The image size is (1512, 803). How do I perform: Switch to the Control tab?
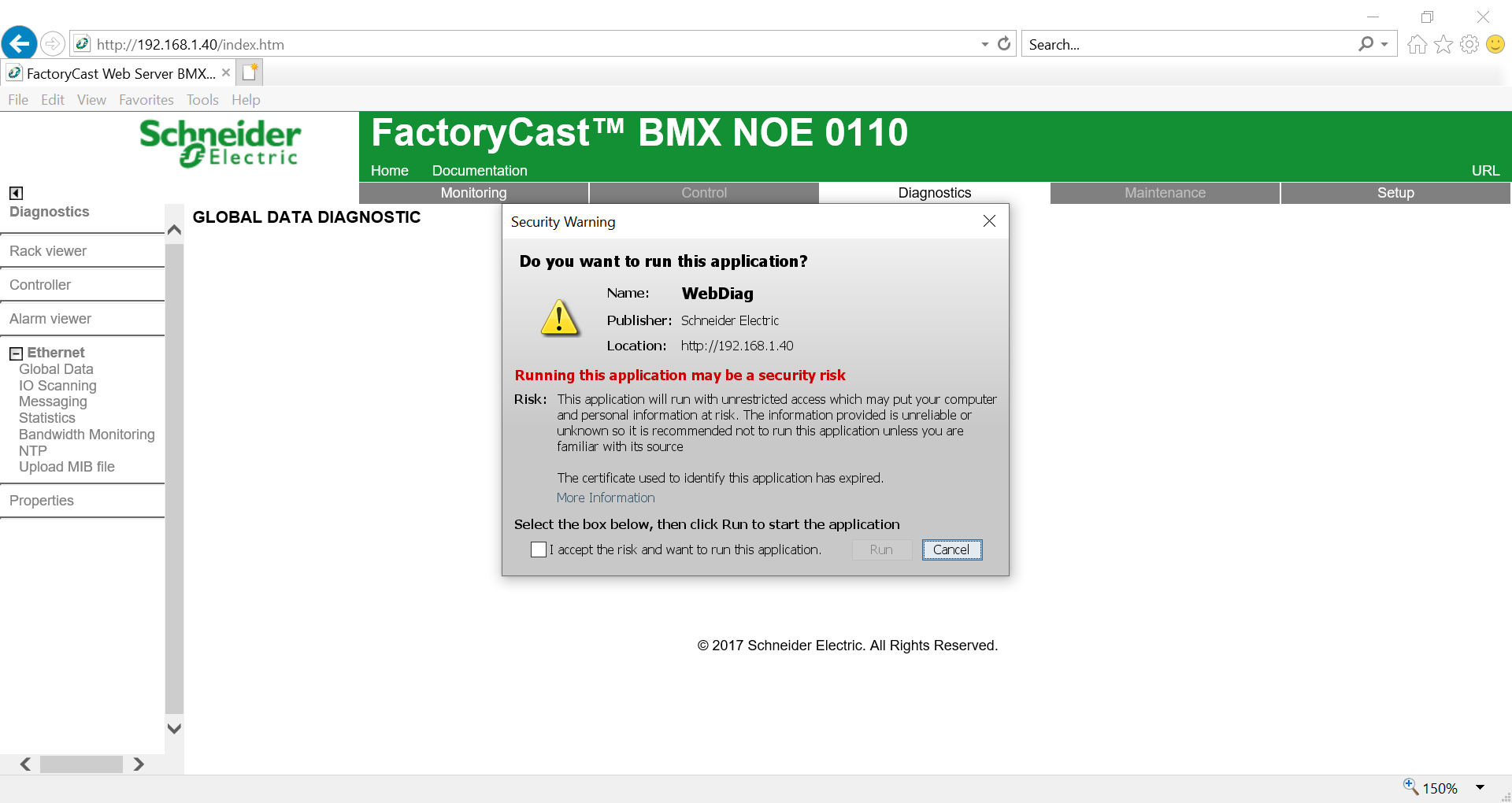coord(705,193)
